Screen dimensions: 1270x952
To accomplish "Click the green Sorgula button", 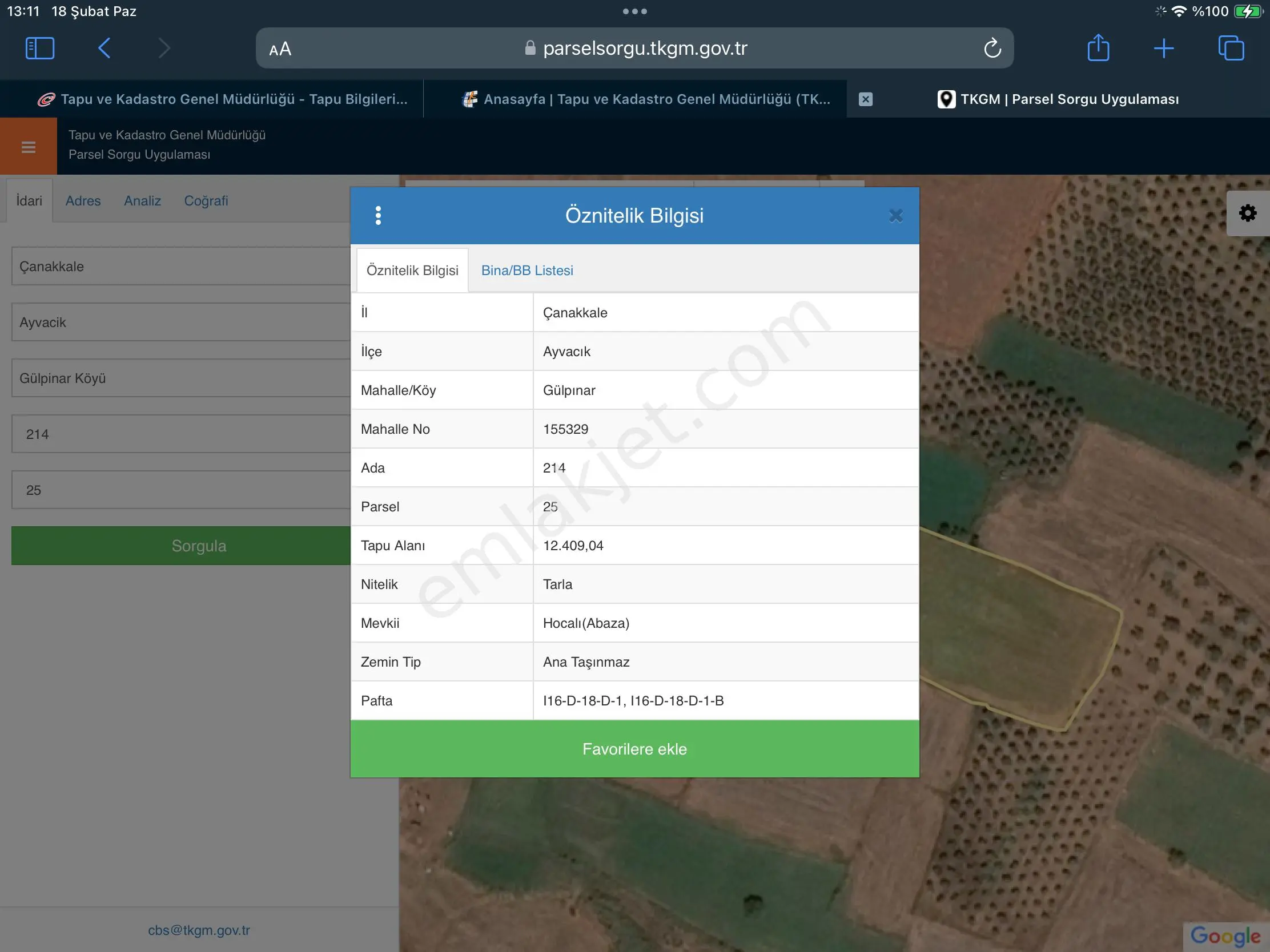I will click(x=181, y=546).
